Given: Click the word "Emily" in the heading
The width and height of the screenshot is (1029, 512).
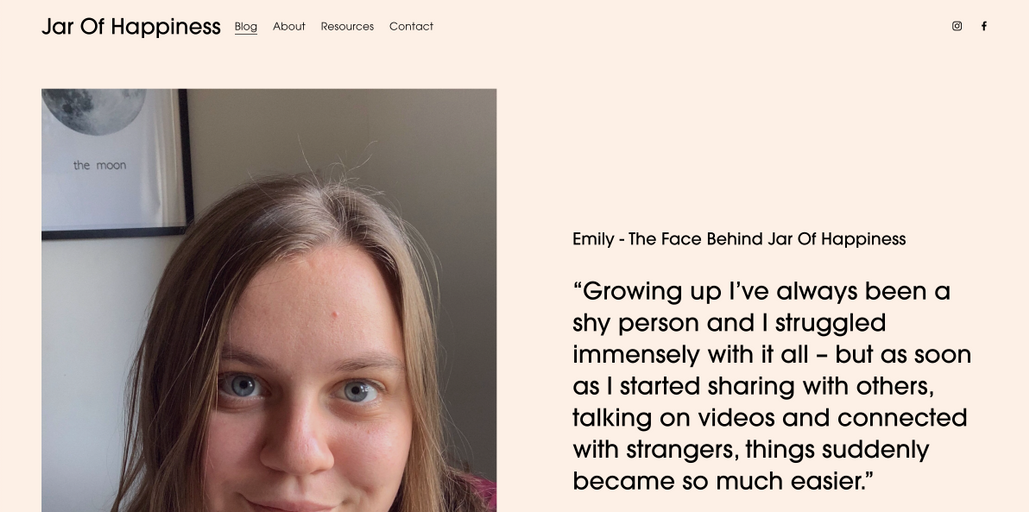Looking at the screenshot, I should [593, 239].
